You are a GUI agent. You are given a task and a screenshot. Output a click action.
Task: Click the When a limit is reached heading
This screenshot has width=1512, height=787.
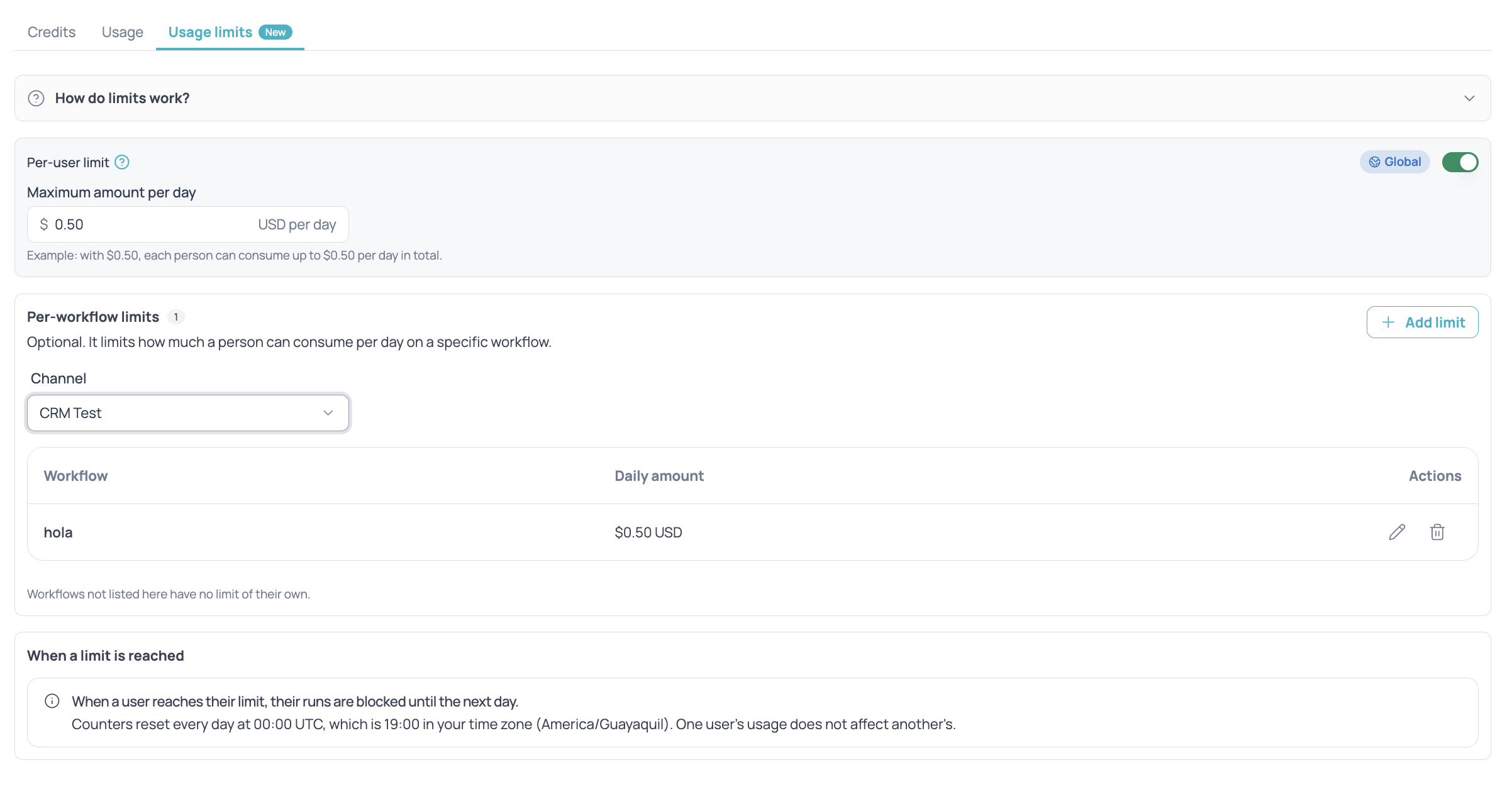pos(106,656)
